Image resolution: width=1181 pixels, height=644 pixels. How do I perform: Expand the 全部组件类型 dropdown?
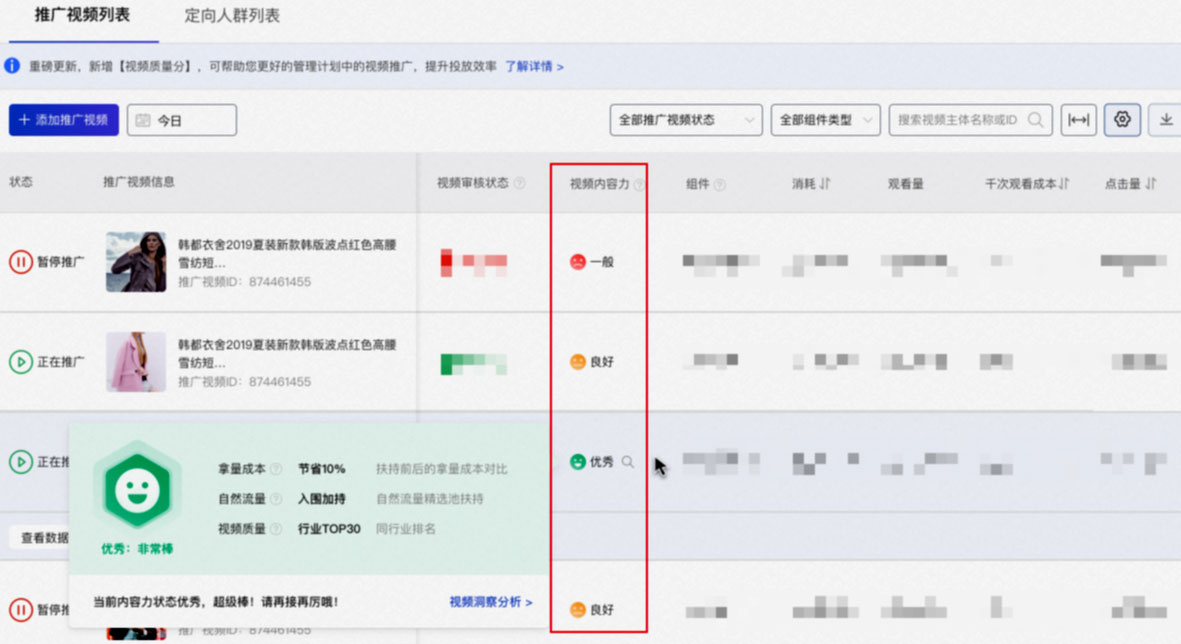[825, 120]
